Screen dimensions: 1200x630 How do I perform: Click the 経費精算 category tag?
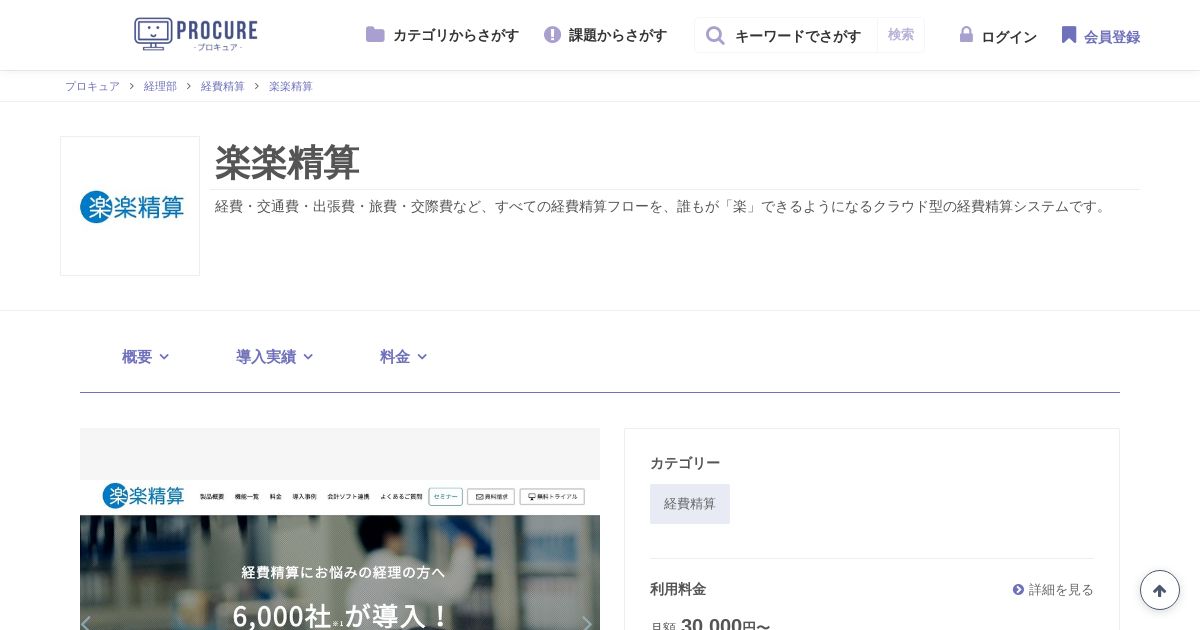tap(690, 504)
